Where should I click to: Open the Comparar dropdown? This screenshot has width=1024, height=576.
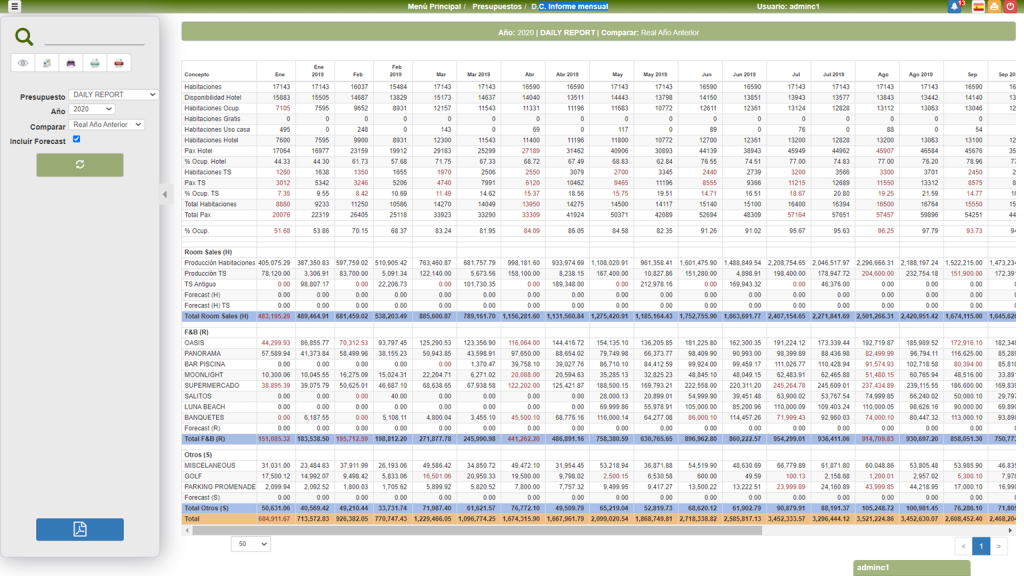pos(106,124)
